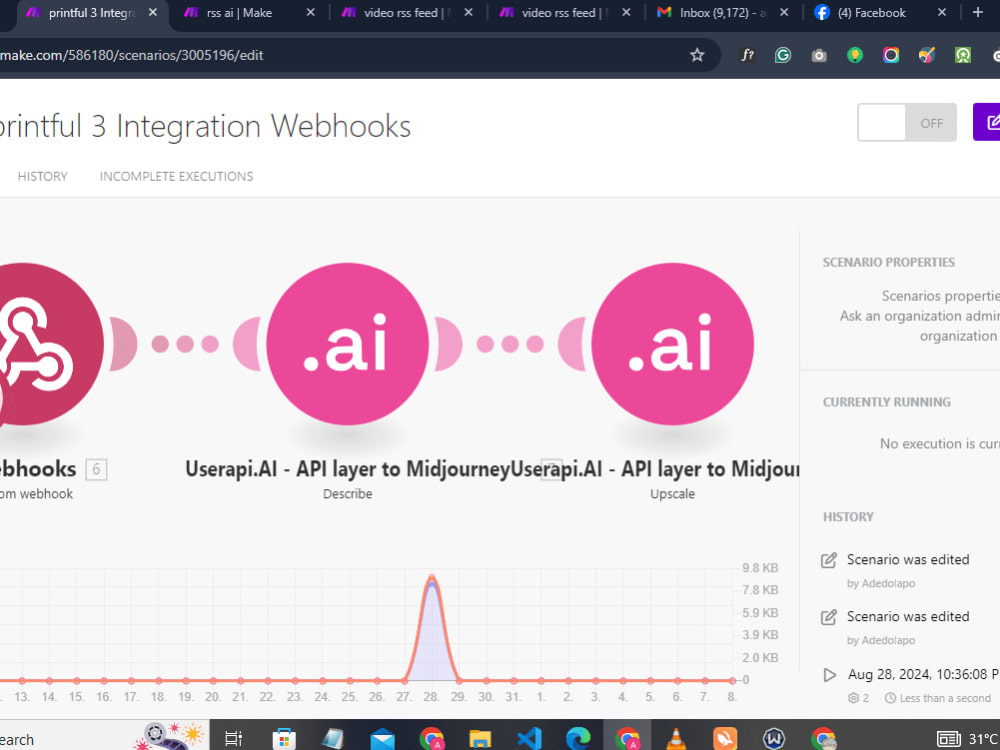Click the 'SCENARIO PROPERTIES' heading
1000x750 pixels.
[888, 263]
